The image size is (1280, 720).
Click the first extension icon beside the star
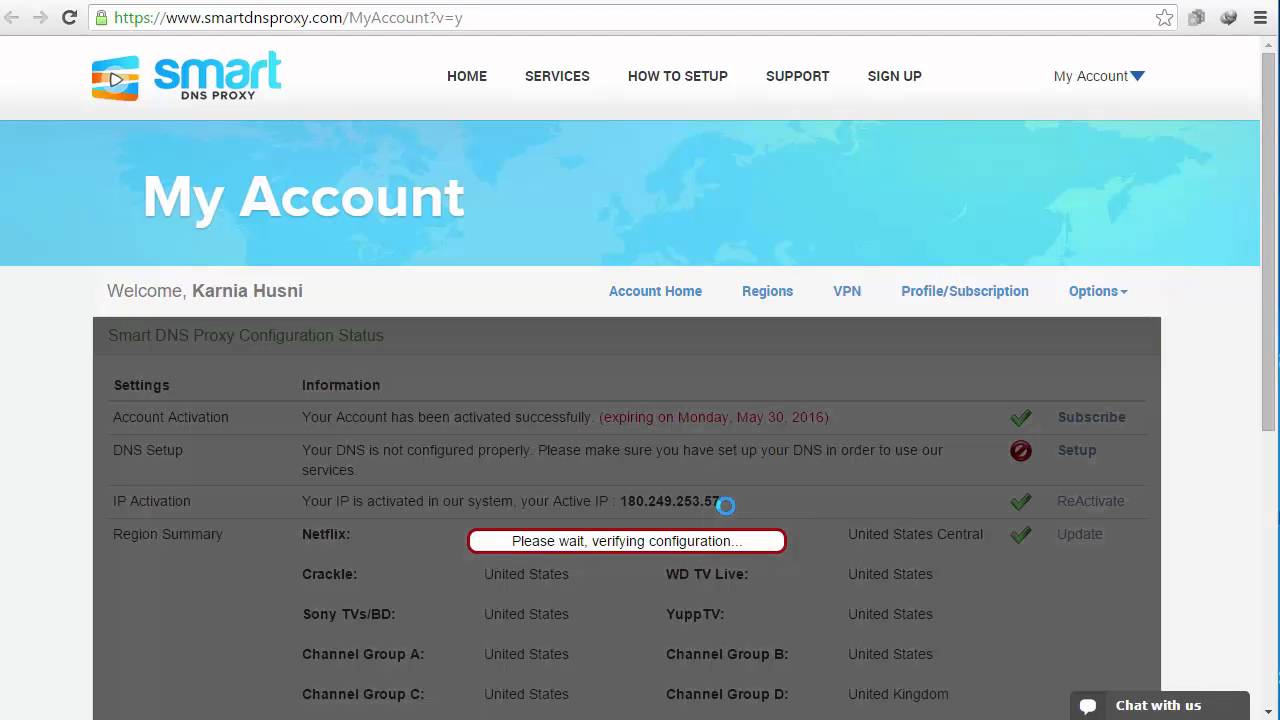point(1196,18)
